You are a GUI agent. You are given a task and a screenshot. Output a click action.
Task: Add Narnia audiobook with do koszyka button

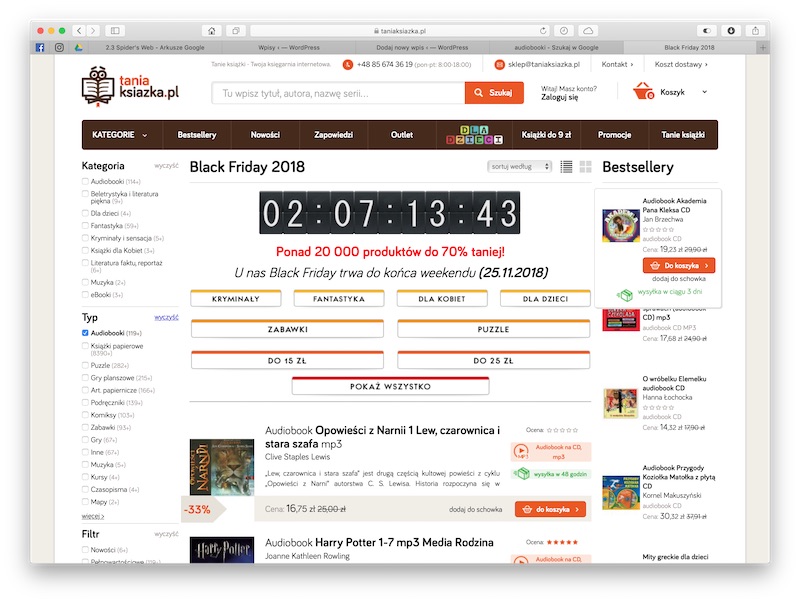tap(551, 509)
